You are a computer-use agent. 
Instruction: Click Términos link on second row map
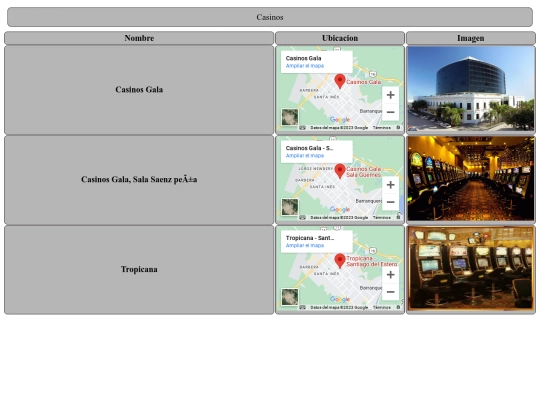click(x=382, y=218)
